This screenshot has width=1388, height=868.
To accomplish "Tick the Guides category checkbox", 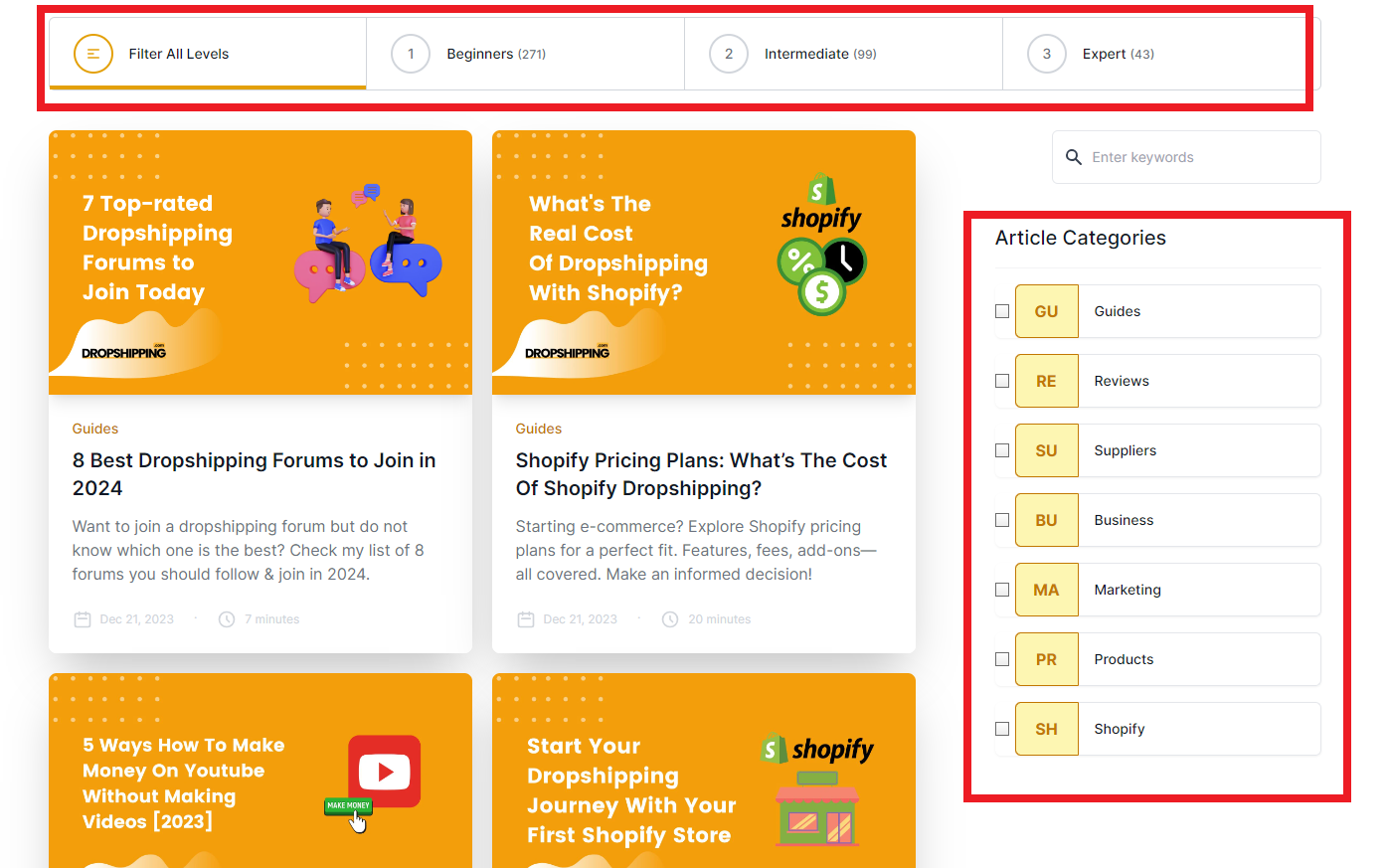I will [x=1002, y=311].
